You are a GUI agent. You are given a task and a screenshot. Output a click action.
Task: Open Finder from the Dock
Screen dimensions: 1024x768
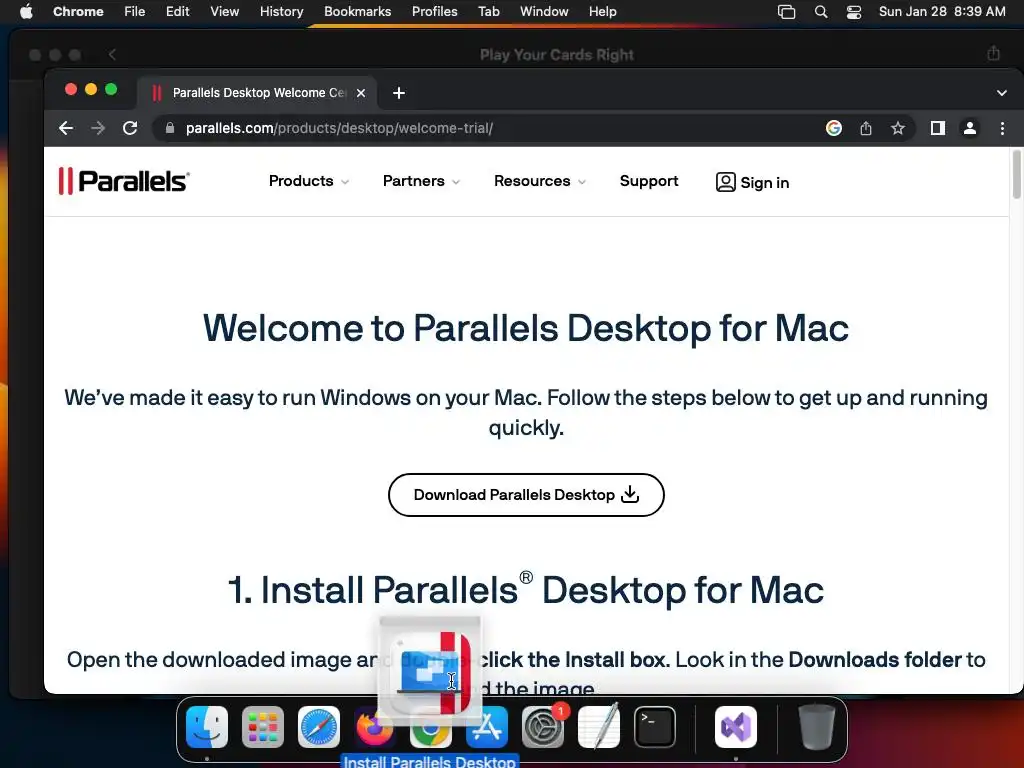[207, 727]
